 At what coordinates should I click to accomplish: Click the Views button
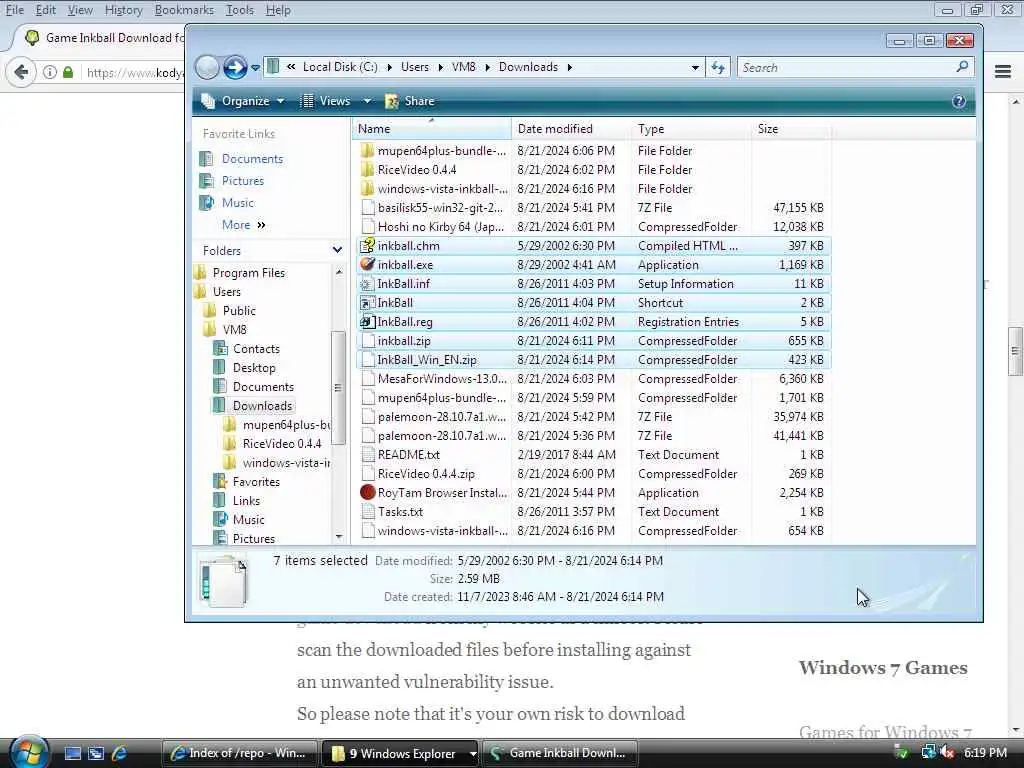325,101
